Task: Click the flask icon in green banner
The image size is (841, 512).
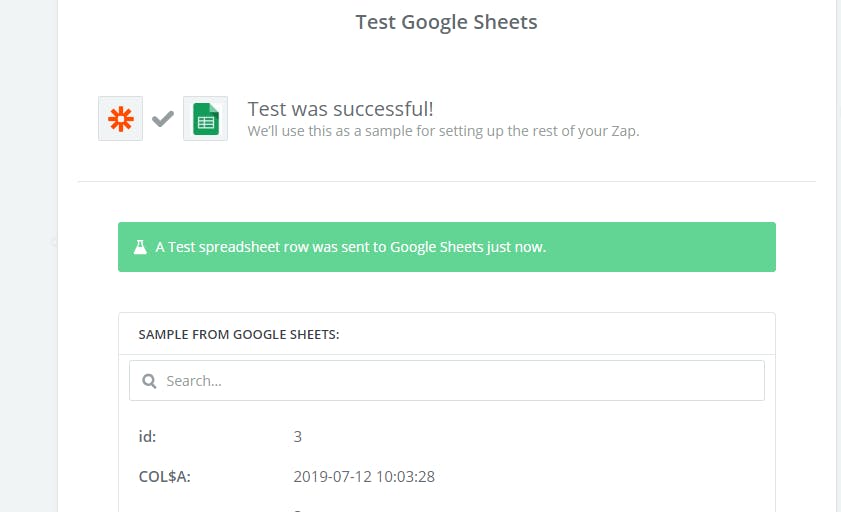Action: (x=140, y=247)
